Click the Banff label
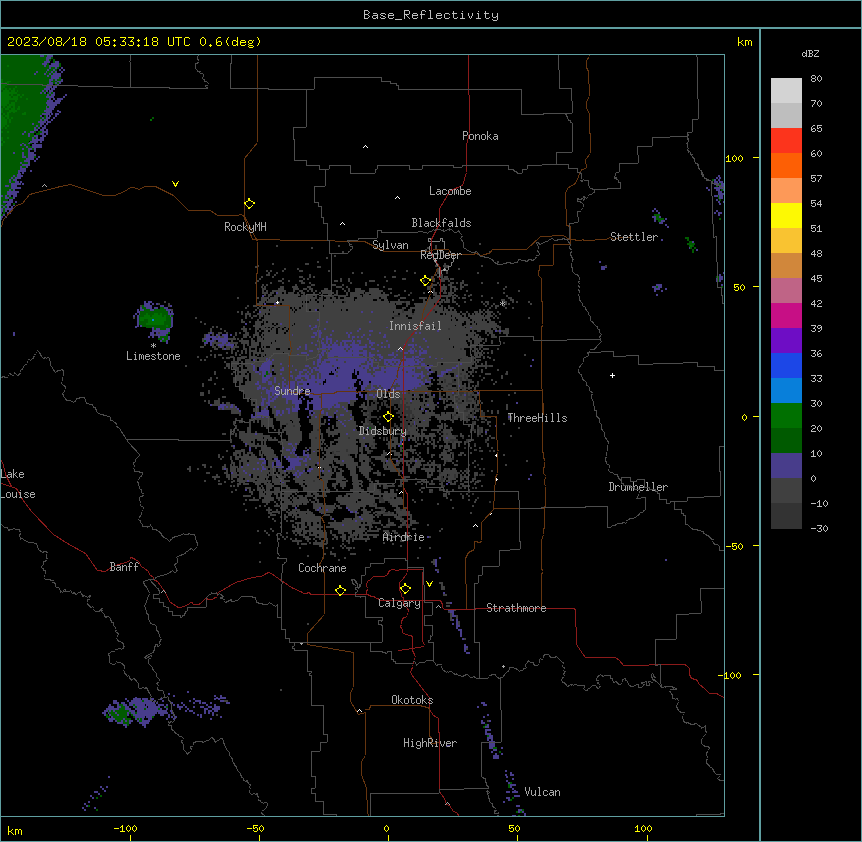The image size is (862, 842). 124,567
